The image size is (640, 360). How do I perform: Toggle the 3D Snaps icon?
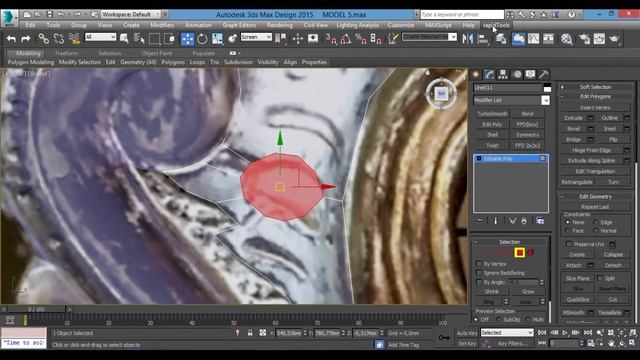331,39
